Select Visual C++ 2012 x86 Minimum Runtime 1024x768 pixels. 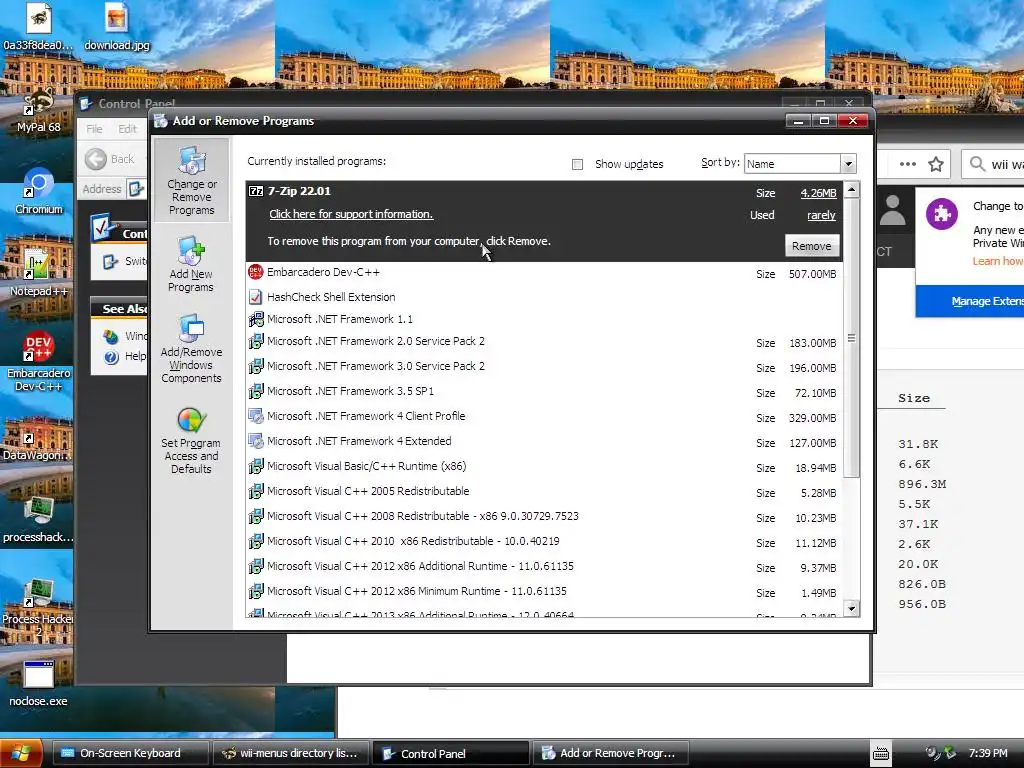545,592
